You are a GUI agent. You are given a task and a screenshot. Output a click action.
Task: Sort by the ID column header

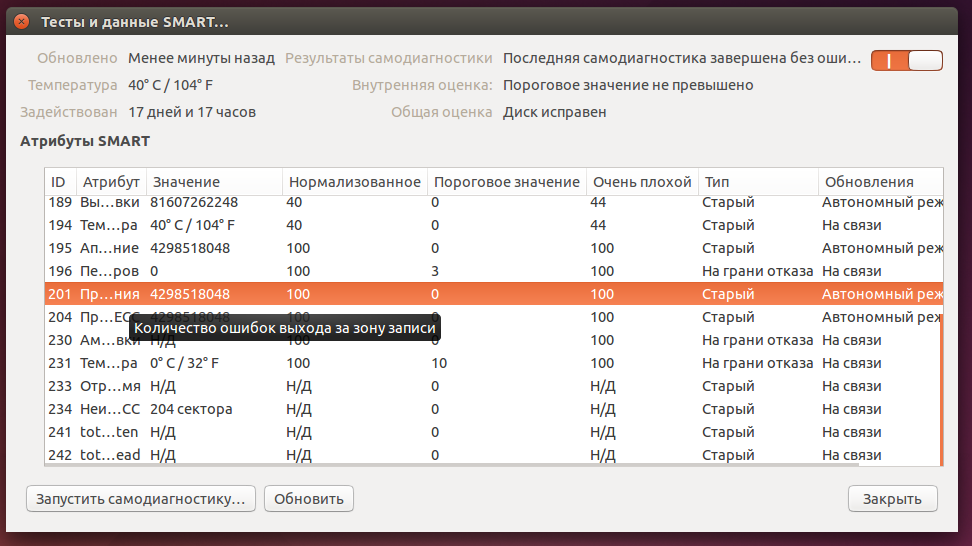tap(59, 182)
